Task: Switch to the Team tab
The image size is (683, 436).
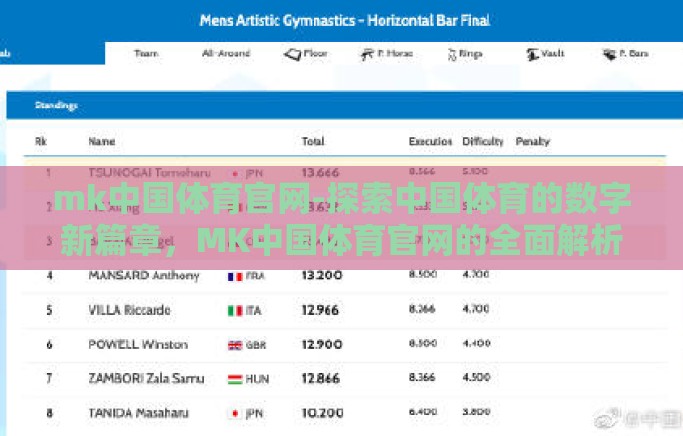Action: click(x=146, y=54)
